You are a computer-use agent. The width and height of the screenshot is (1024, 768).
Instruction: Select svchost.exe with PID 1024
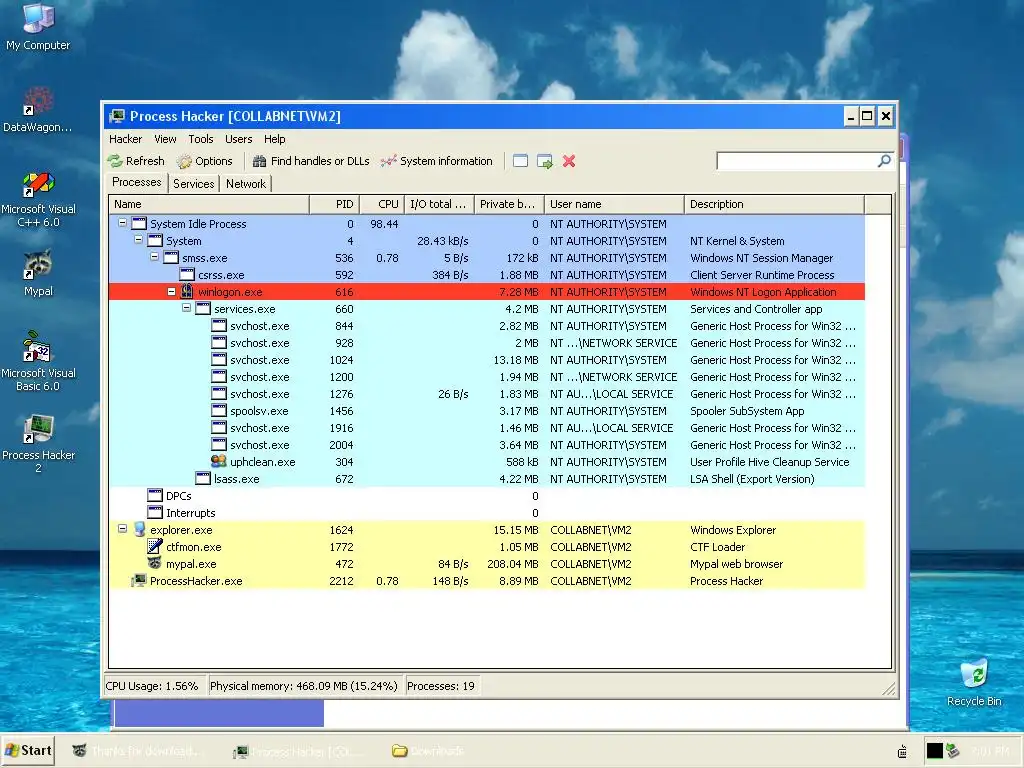487,360
